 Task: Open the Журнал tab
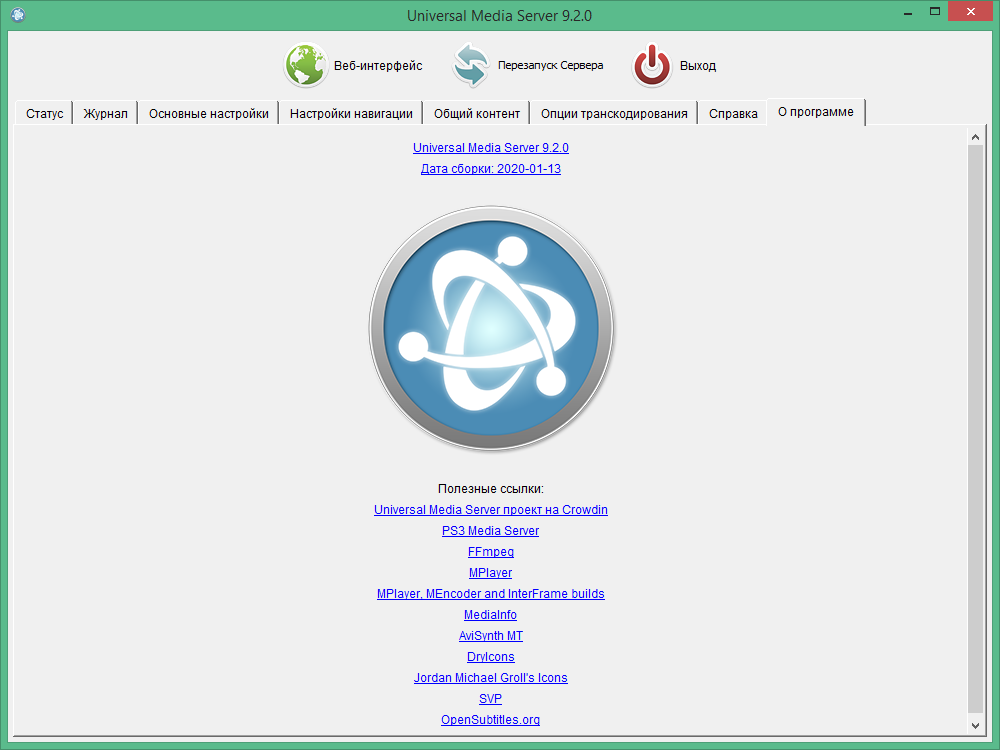coord(105,113)
